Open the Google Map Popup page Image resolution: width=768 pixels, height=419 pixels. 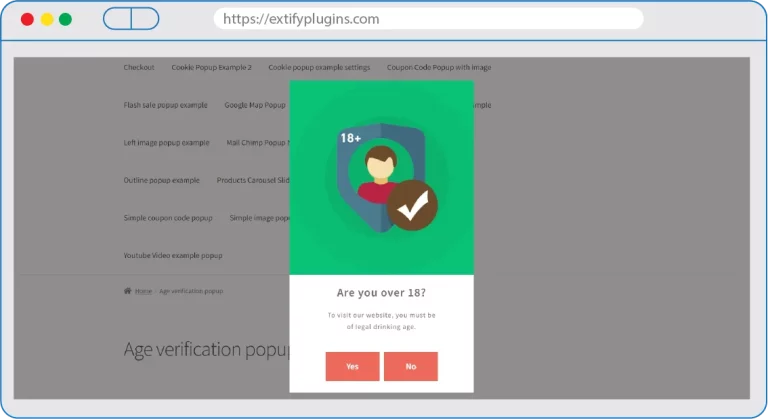pos(254,105)
